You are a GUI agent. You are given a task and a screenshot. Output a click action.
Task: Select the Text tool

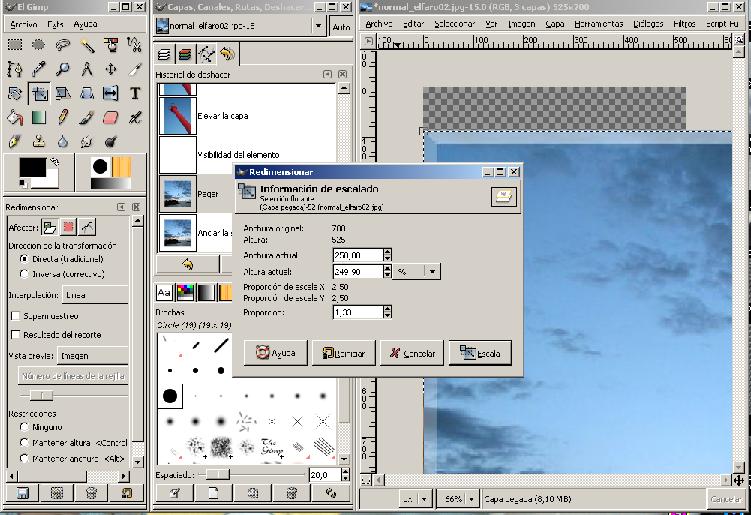tap(135, 93)
